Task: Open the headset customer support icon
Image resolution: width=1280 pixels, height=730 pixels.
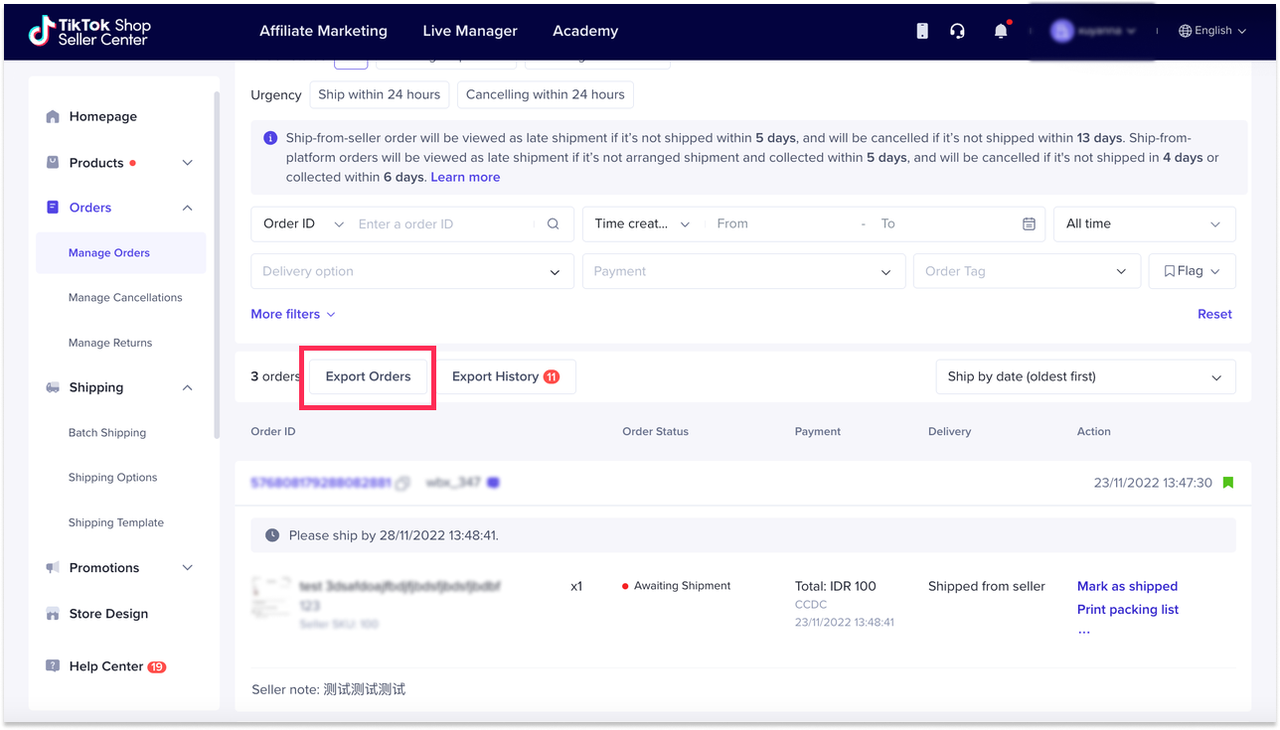Action: click(x=957, y=31)
